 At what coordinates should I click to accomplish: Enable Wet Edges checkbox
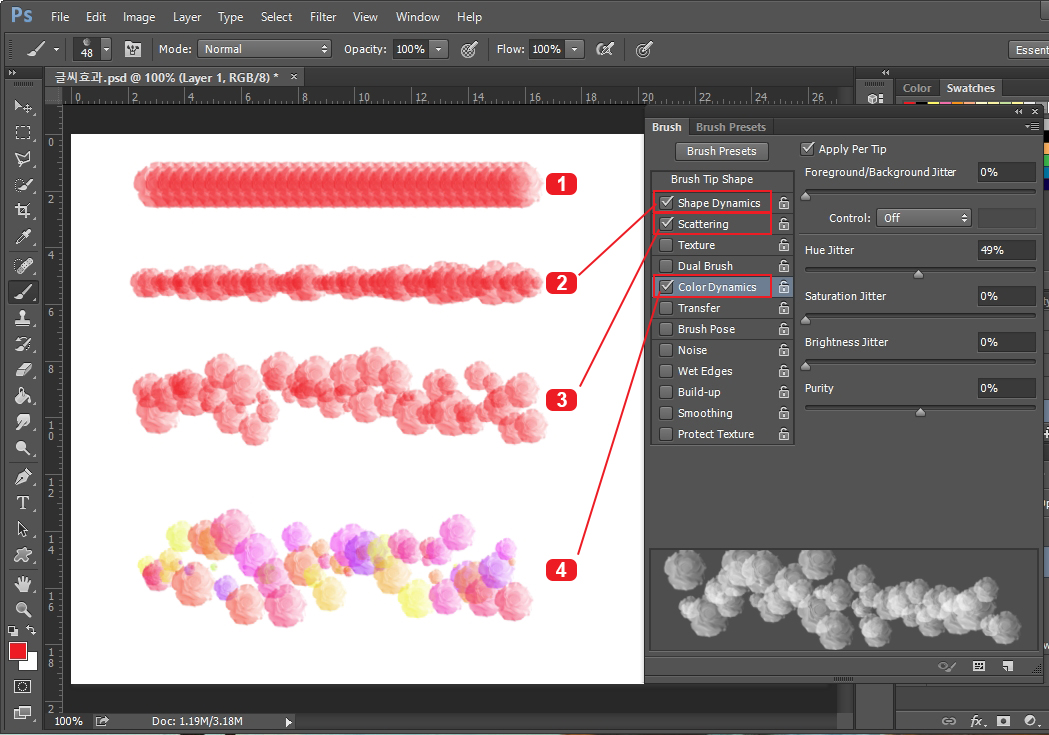666,371
